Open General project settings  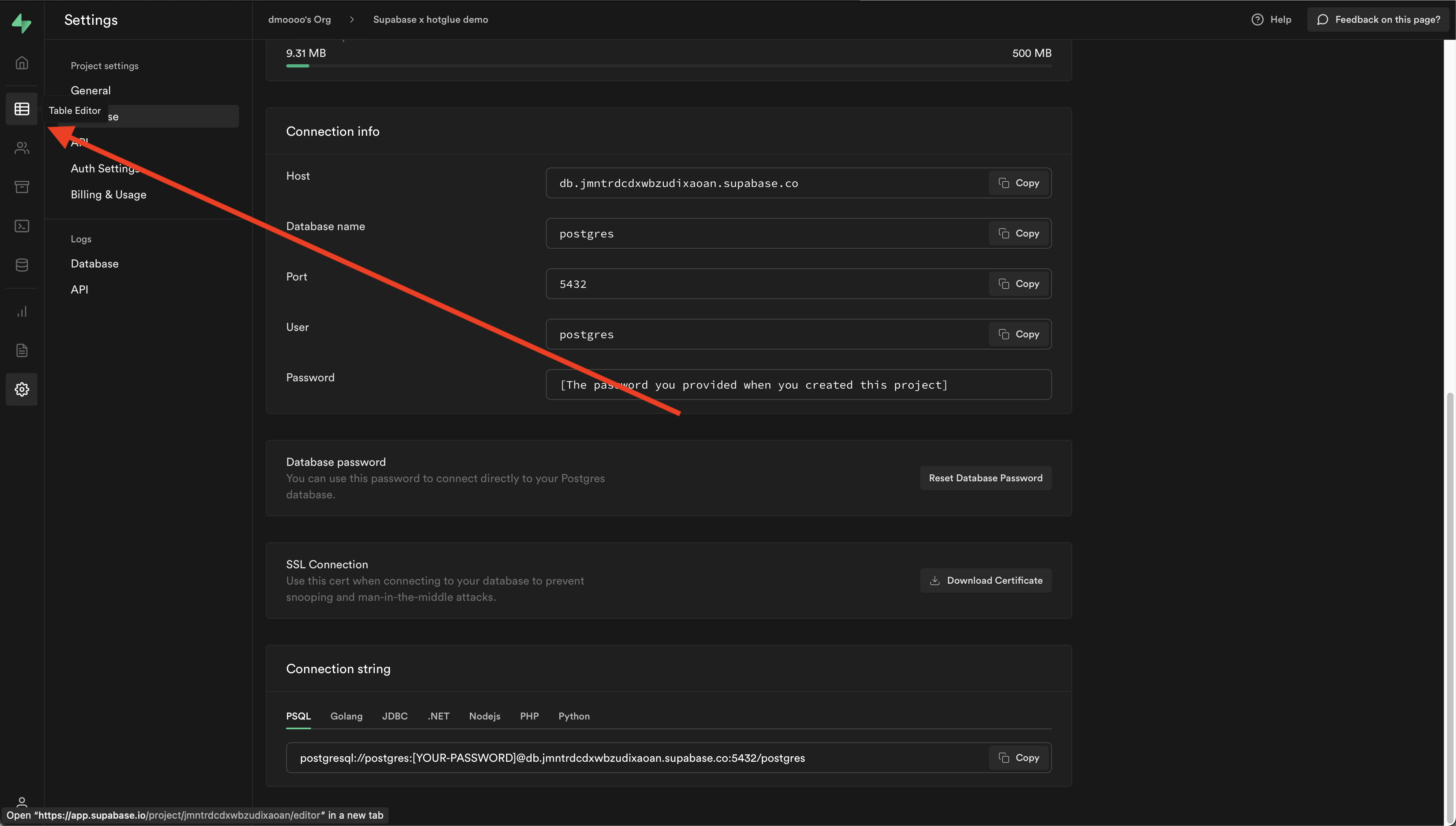(x=91, y=90)
